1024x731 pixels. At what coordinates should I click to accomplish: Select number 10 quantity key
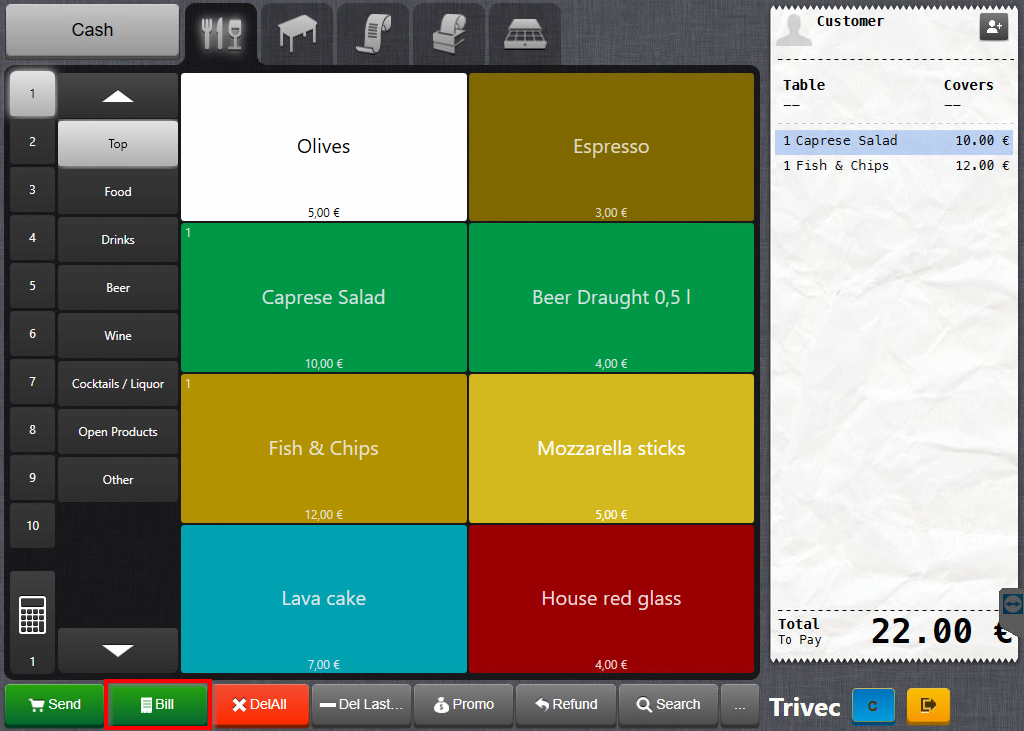click(x=33, y=526)
